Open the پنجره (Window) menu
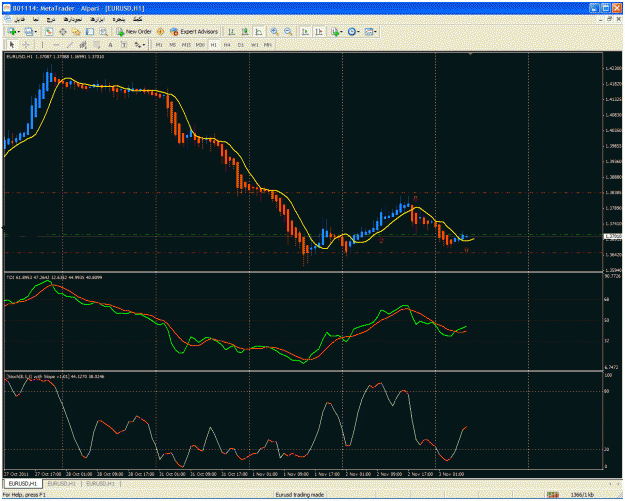The height and width of the screenshot is (501, 625). 119,19
